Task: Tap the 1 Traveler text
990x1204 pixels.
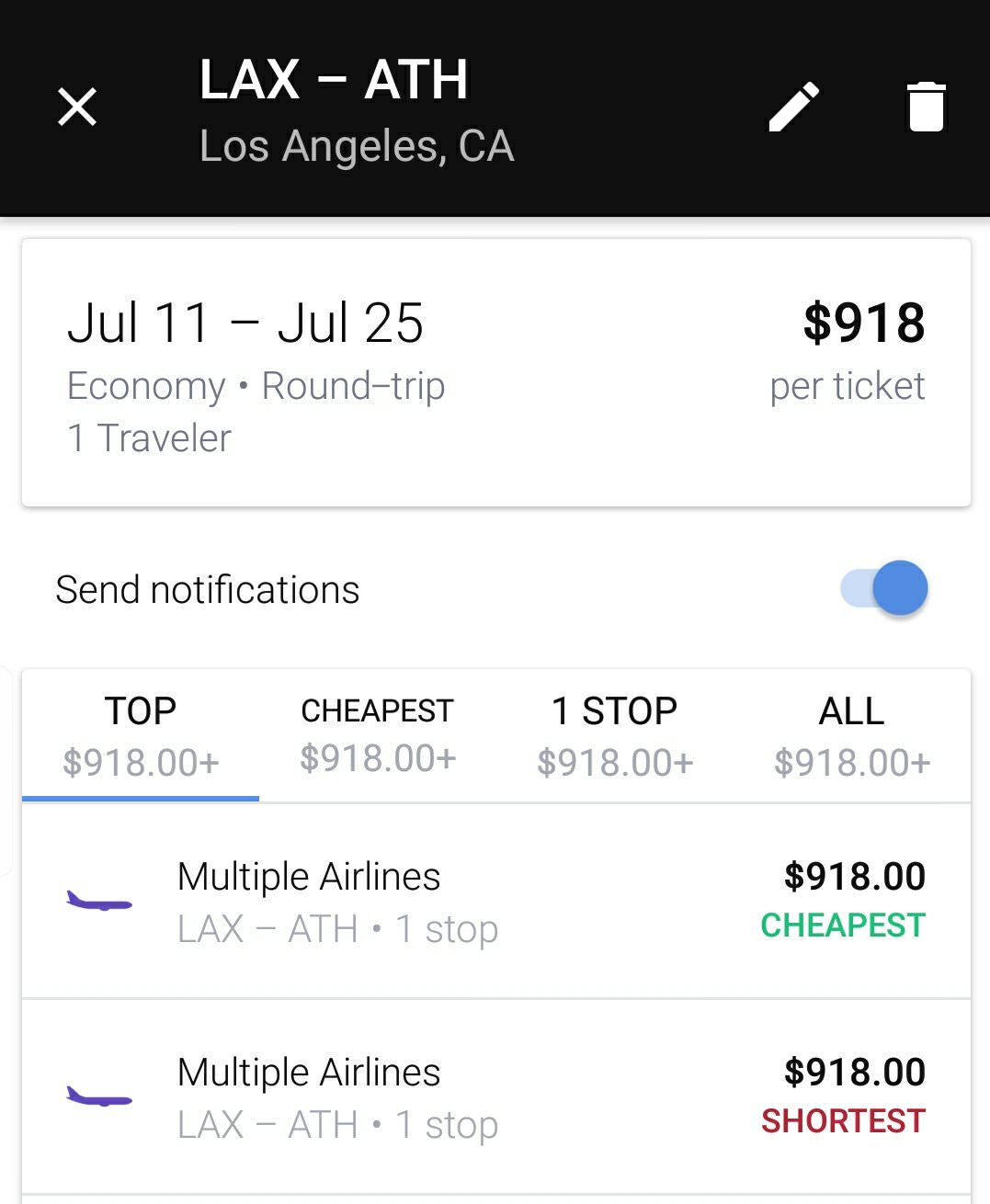Action: point(149,438)
